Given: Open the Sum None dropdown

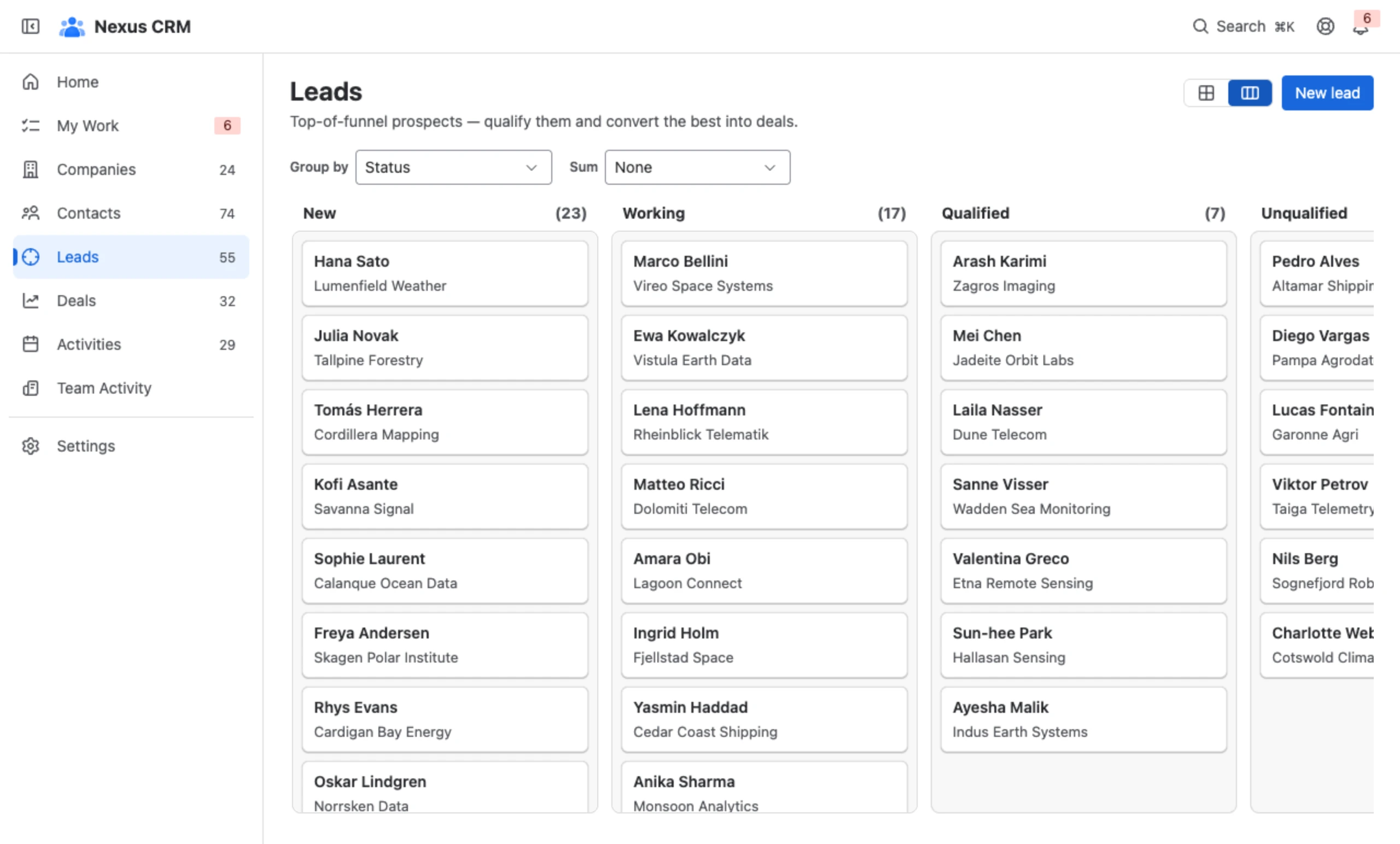Looking at the screenshot, I should point(697,167).
